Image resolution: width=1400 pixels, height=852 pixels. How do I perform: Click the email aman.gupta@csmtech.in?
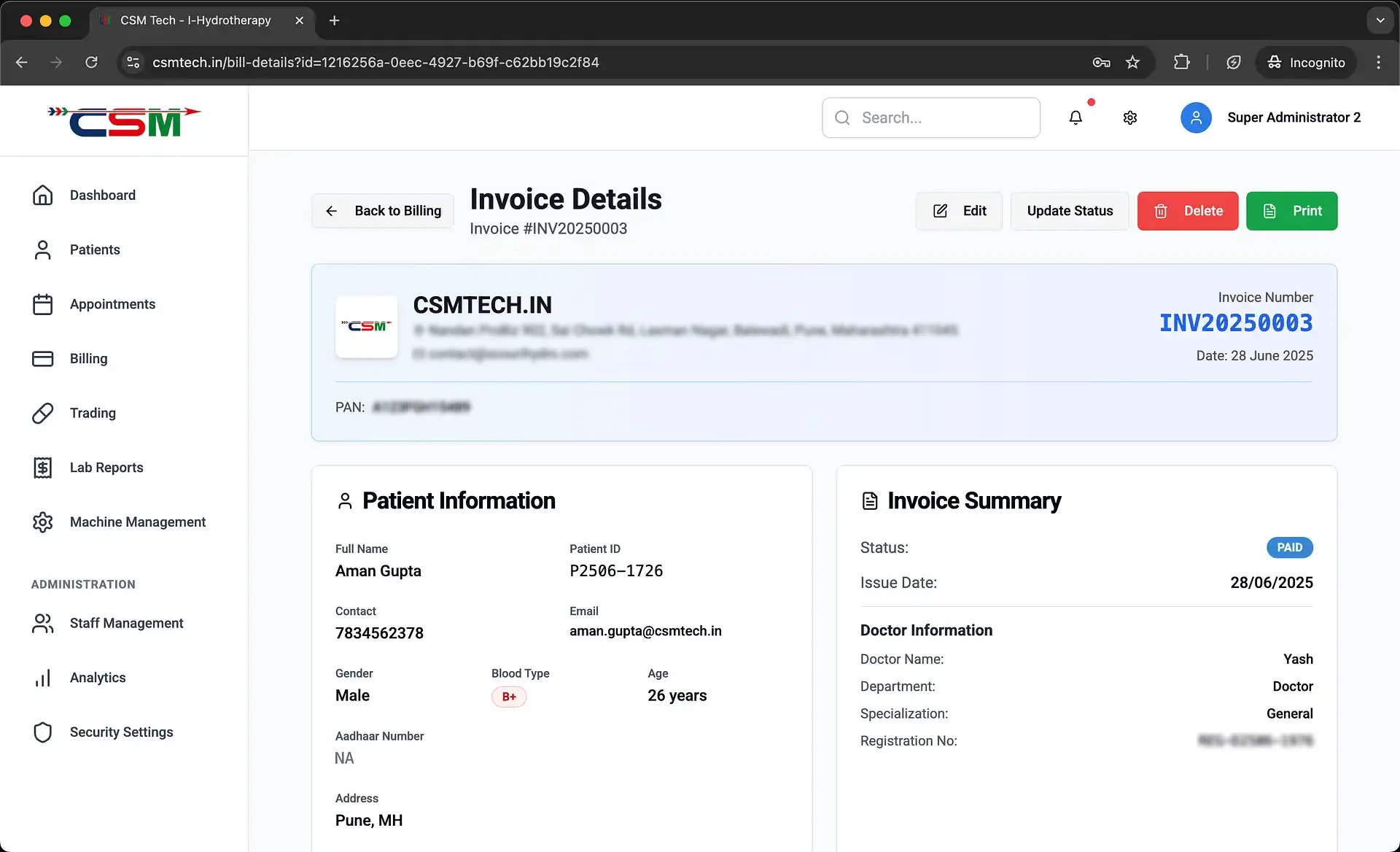pos(645,631)
